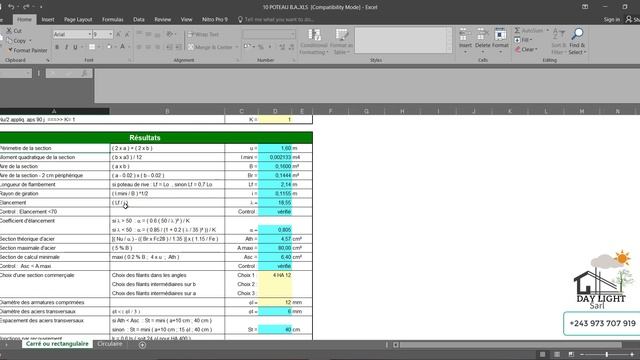Click the Borders icon in Font group

tap(92, 47)
